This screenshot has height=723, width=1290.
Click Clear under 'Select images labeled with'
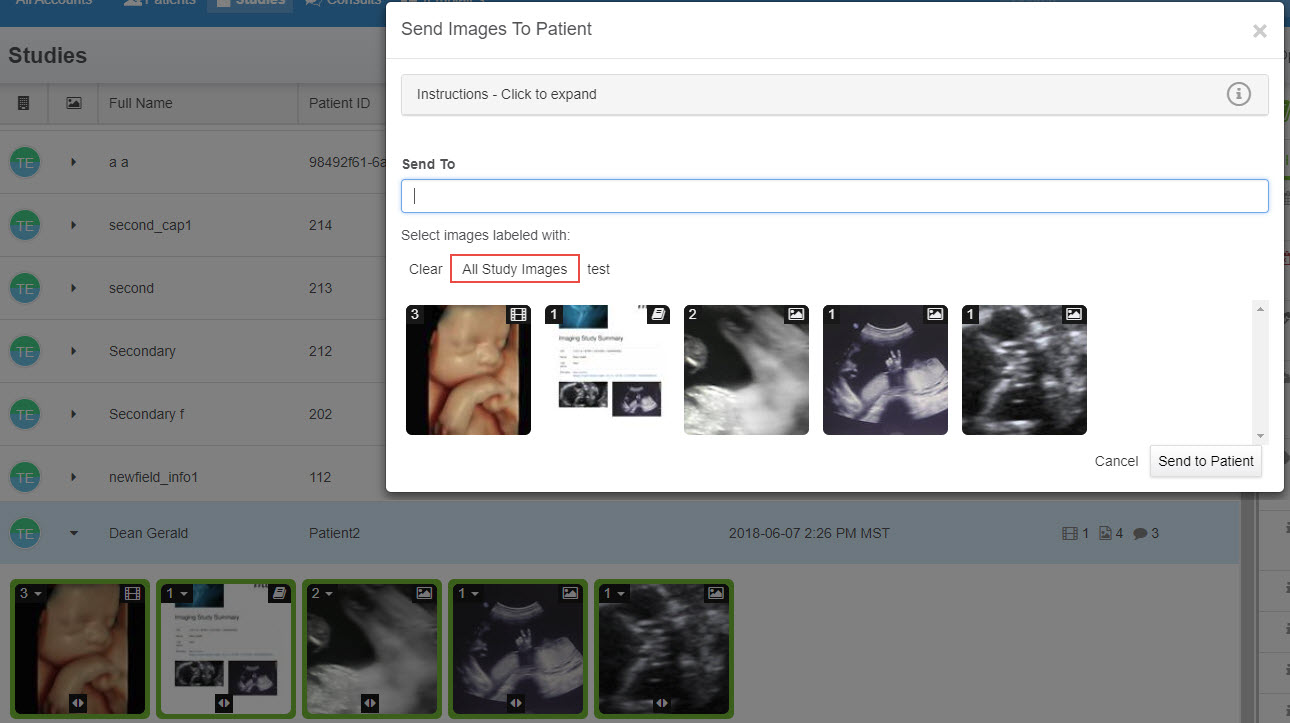(426, 269)
